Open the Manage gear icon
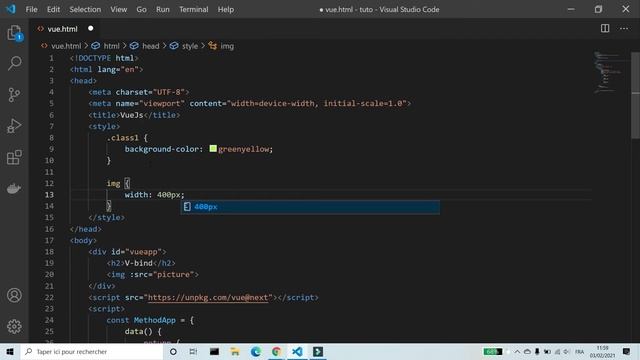The height and width of the screenshot is (360, 640). 14,326
